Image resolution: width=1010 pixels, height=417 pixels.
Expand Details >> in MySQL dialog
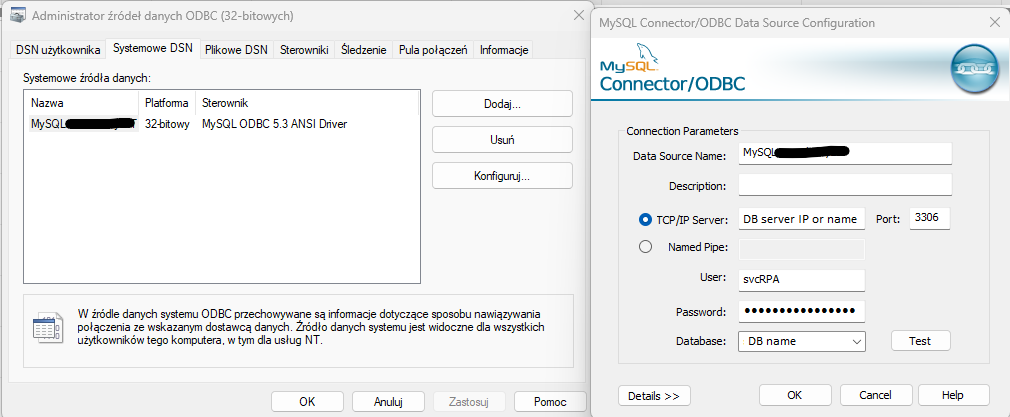click(x=654, y=396)
